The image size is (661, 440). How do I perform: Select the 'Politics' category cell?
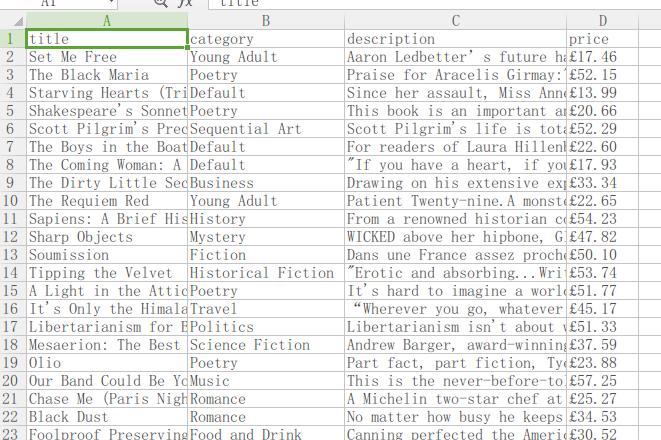coord(266,327)
